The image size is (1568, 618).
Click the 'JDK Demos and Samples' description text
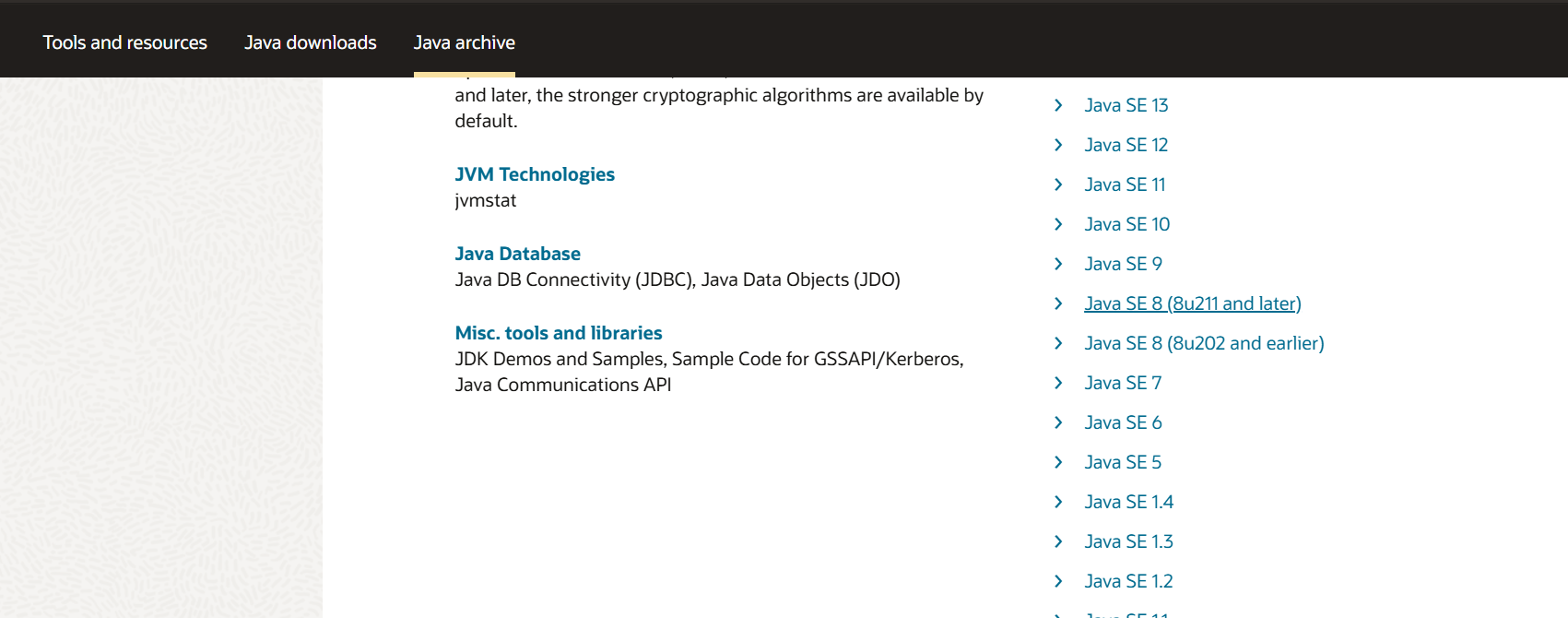560,359
